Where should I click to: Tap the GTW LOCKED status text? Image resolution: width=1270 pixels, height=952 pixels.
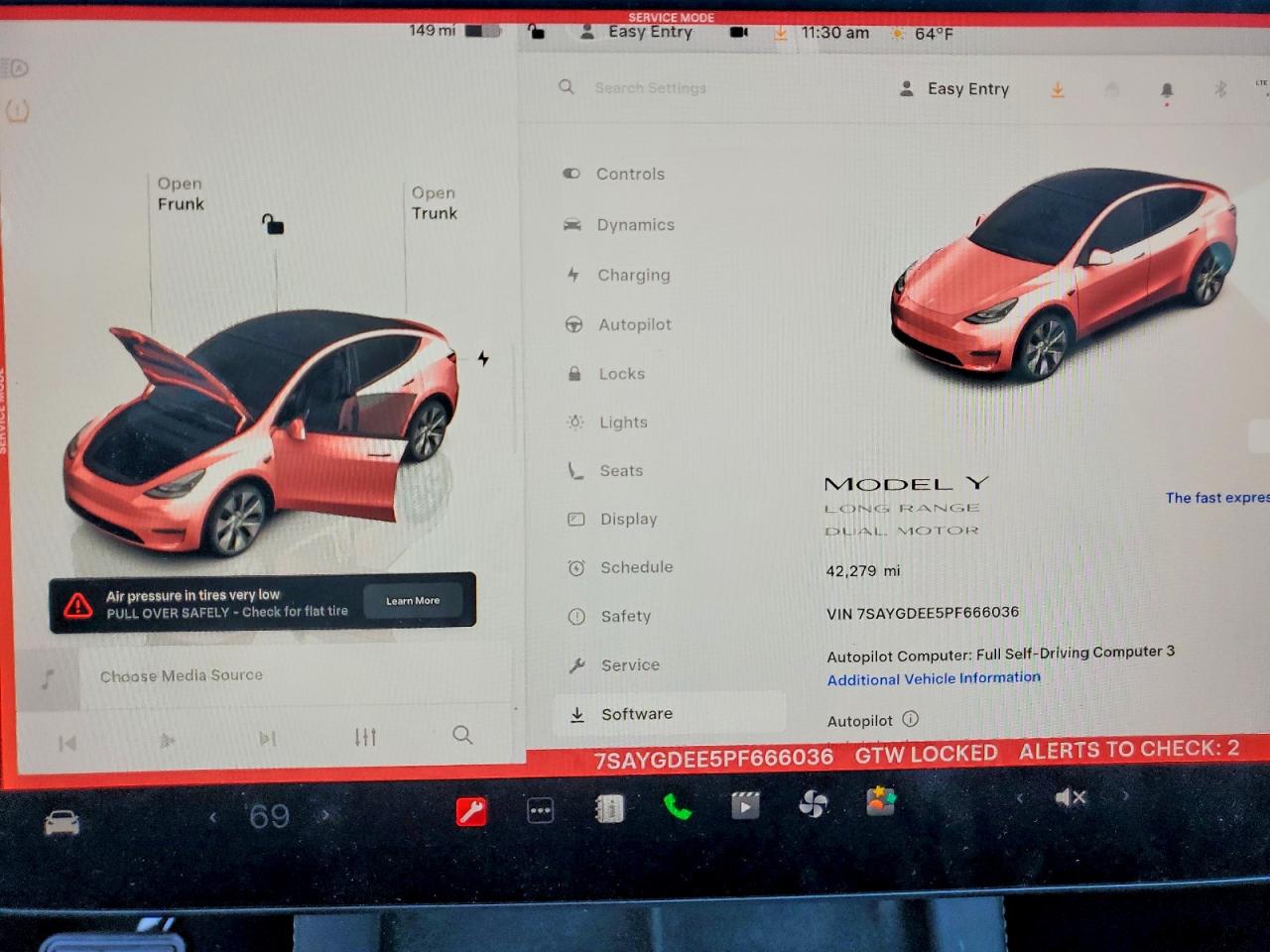927,754
